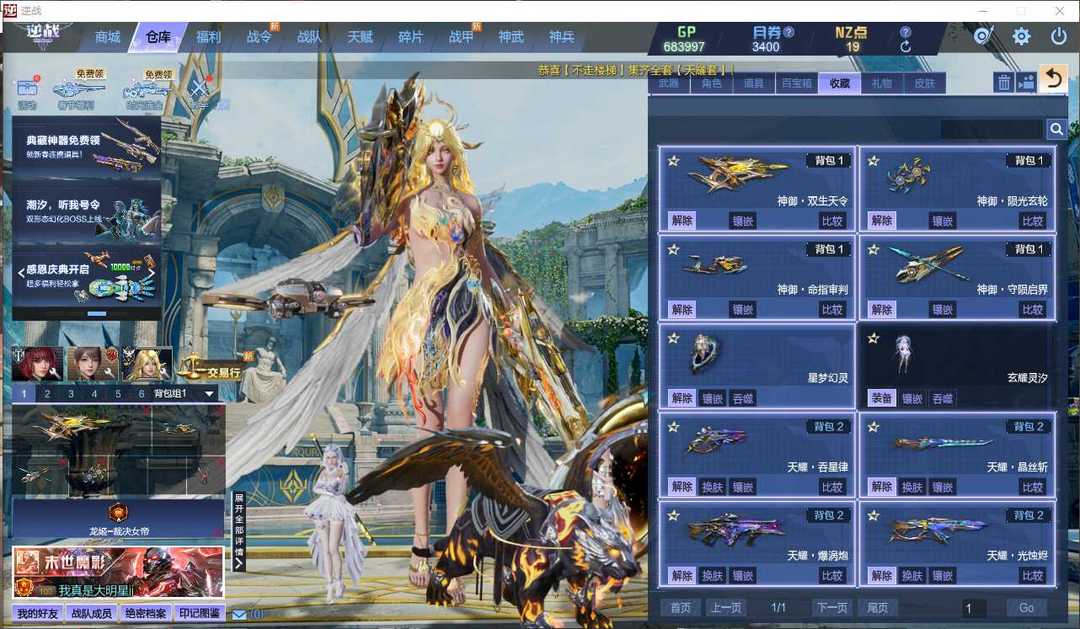Toggle favorite star on 神御·双生天令
The width and height of the screenshot is (1080, 629).
coord(673,160)
